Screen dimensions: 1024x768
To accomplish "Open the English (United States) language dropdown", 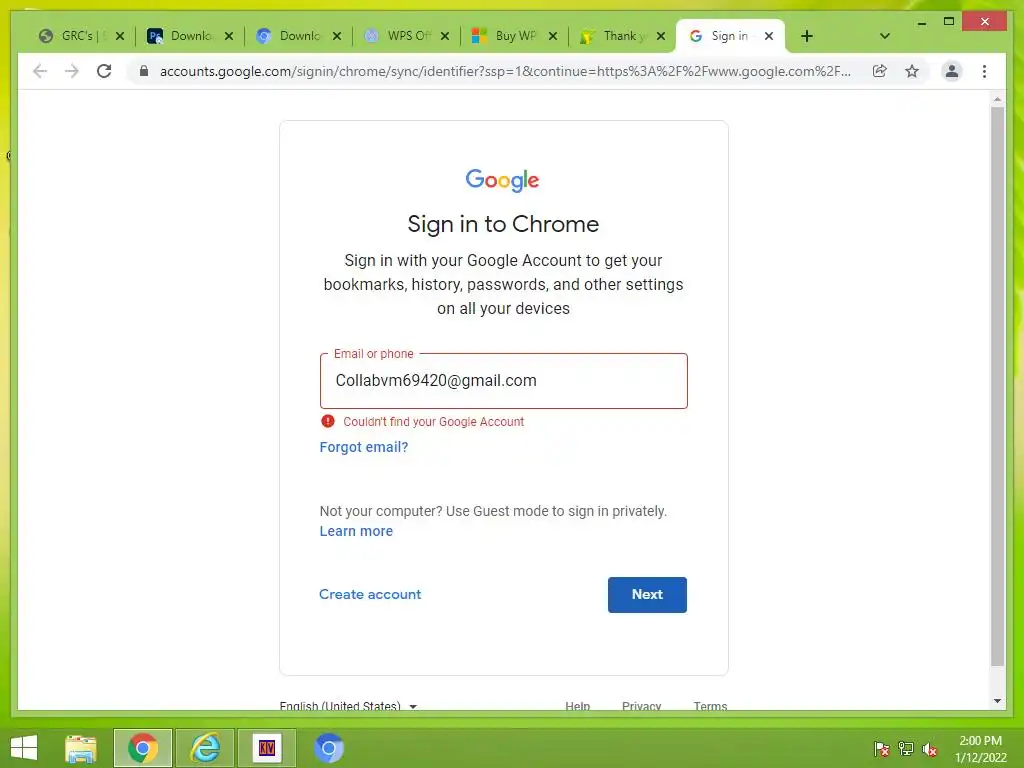I will (348, 705).
